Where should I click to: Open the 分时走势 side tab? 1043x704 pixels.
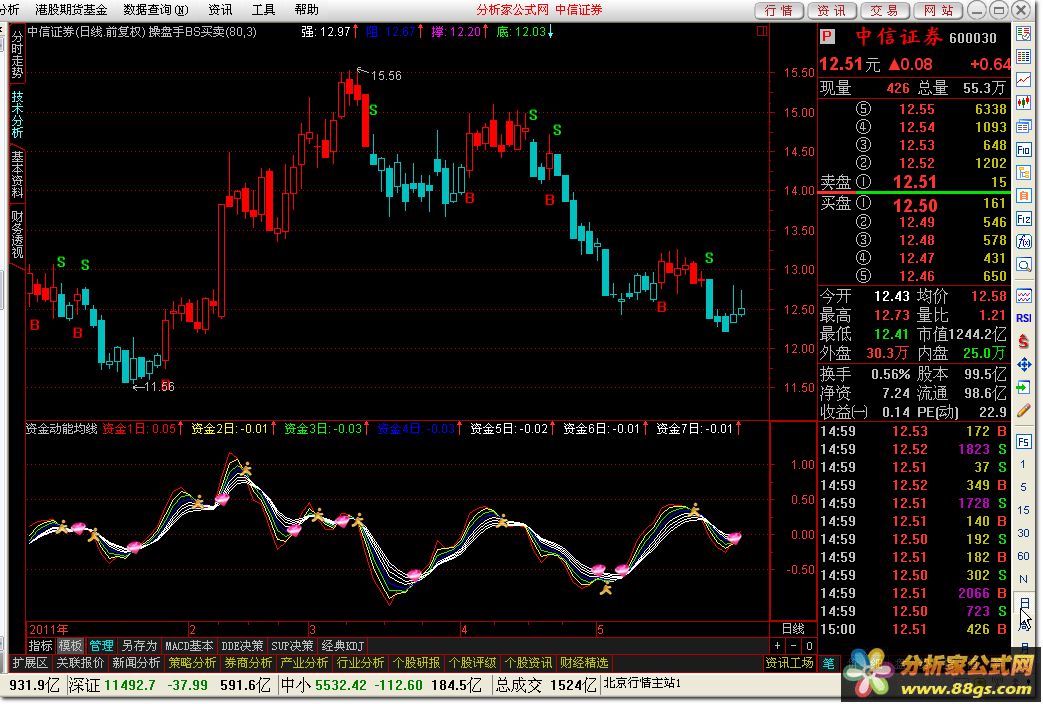[x=17, y=54]
